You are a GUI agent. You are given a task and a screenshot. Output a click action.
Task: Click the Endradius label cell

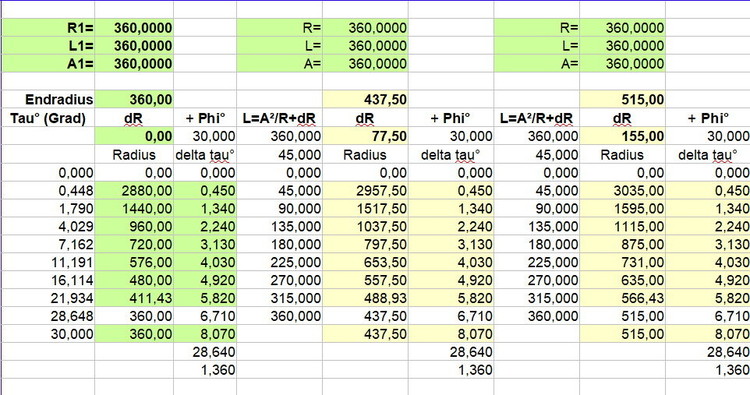[x=48, y=99]
